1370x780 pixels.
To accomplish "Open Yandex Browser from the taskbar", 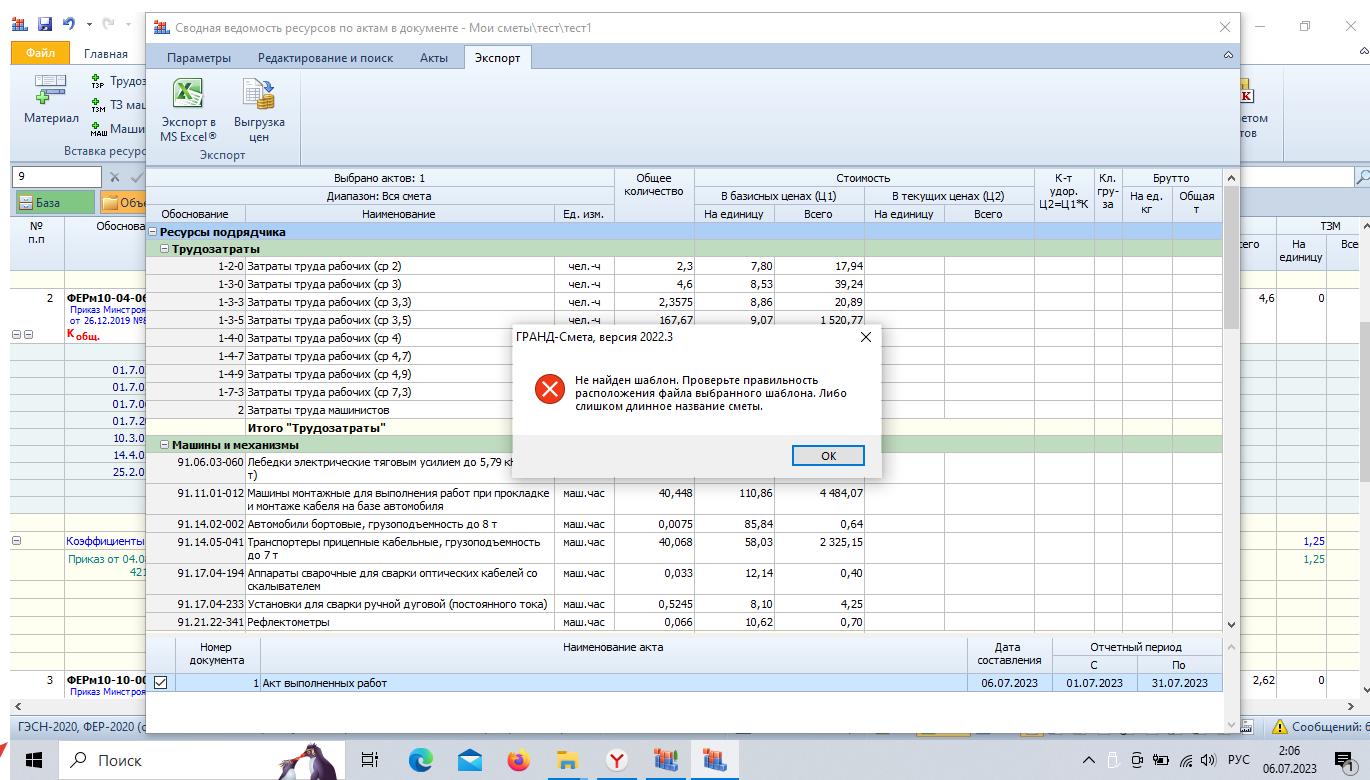I will click(617, 760).
